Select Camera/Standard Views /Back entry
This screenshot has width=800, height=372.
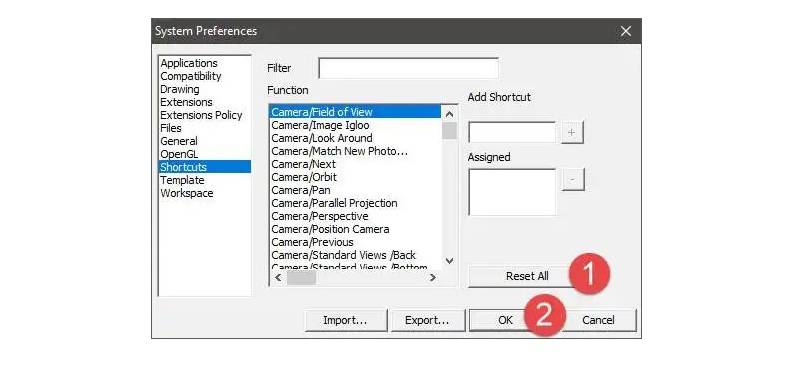(355, 255)
